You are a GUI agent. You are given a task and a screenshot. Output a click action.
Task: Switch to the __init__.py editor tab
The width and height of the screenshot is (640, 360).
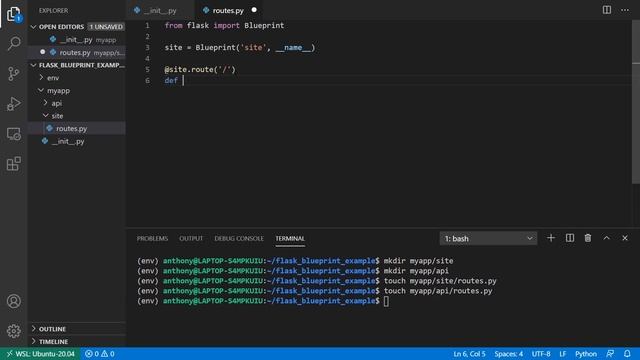coord(160,11)
